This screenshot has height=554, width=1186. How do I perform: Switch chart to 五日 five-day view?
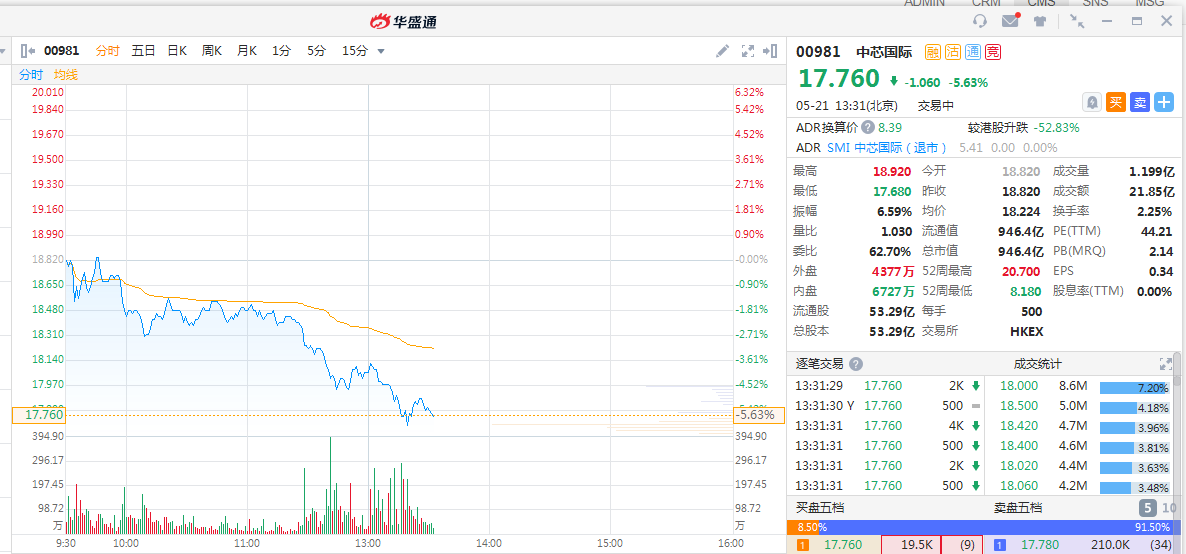pos(144,51)
